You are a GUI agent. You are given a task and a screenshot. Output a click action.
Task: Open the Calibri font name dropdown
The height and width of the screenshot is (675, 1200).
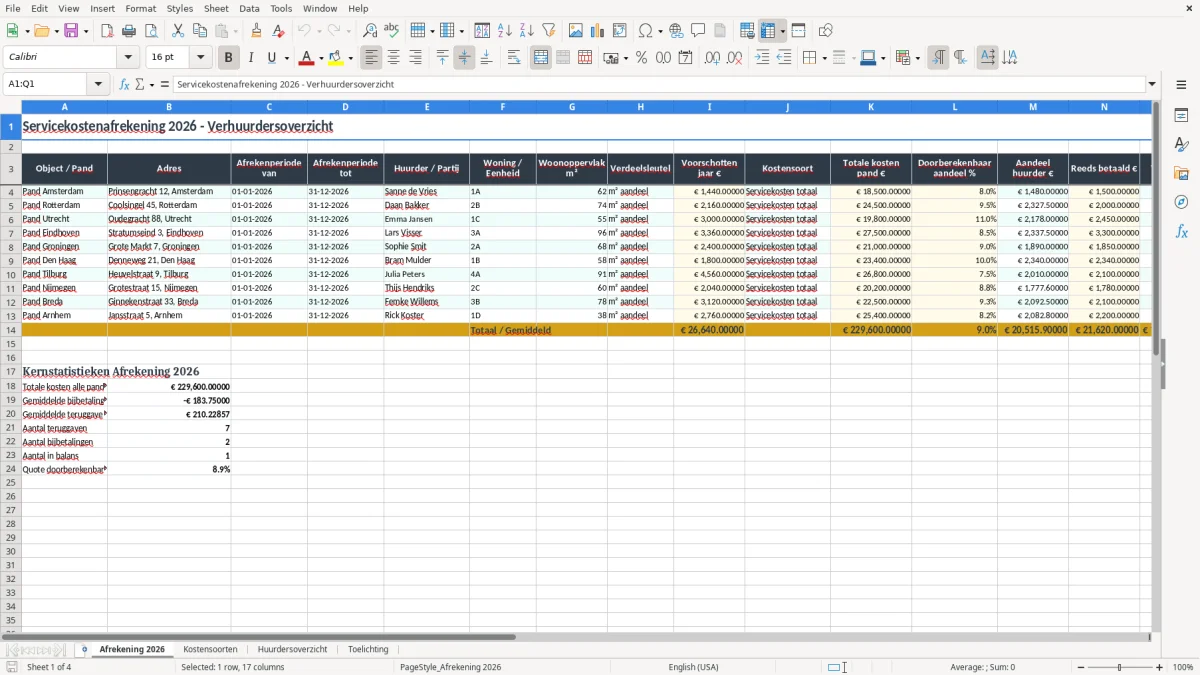(x=128, y=58)
